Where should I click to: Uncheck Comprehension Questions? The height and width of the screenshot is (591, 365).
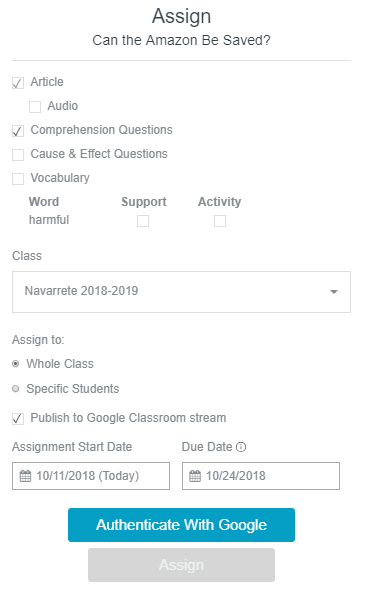tap(18, 131)
